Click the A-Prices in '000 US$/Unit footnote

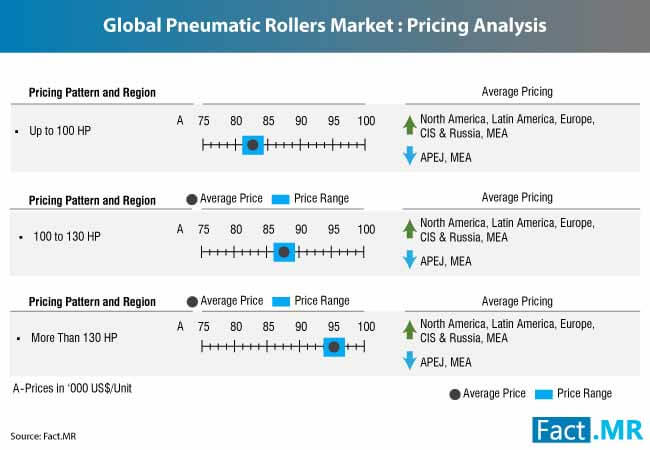point(72,388)
